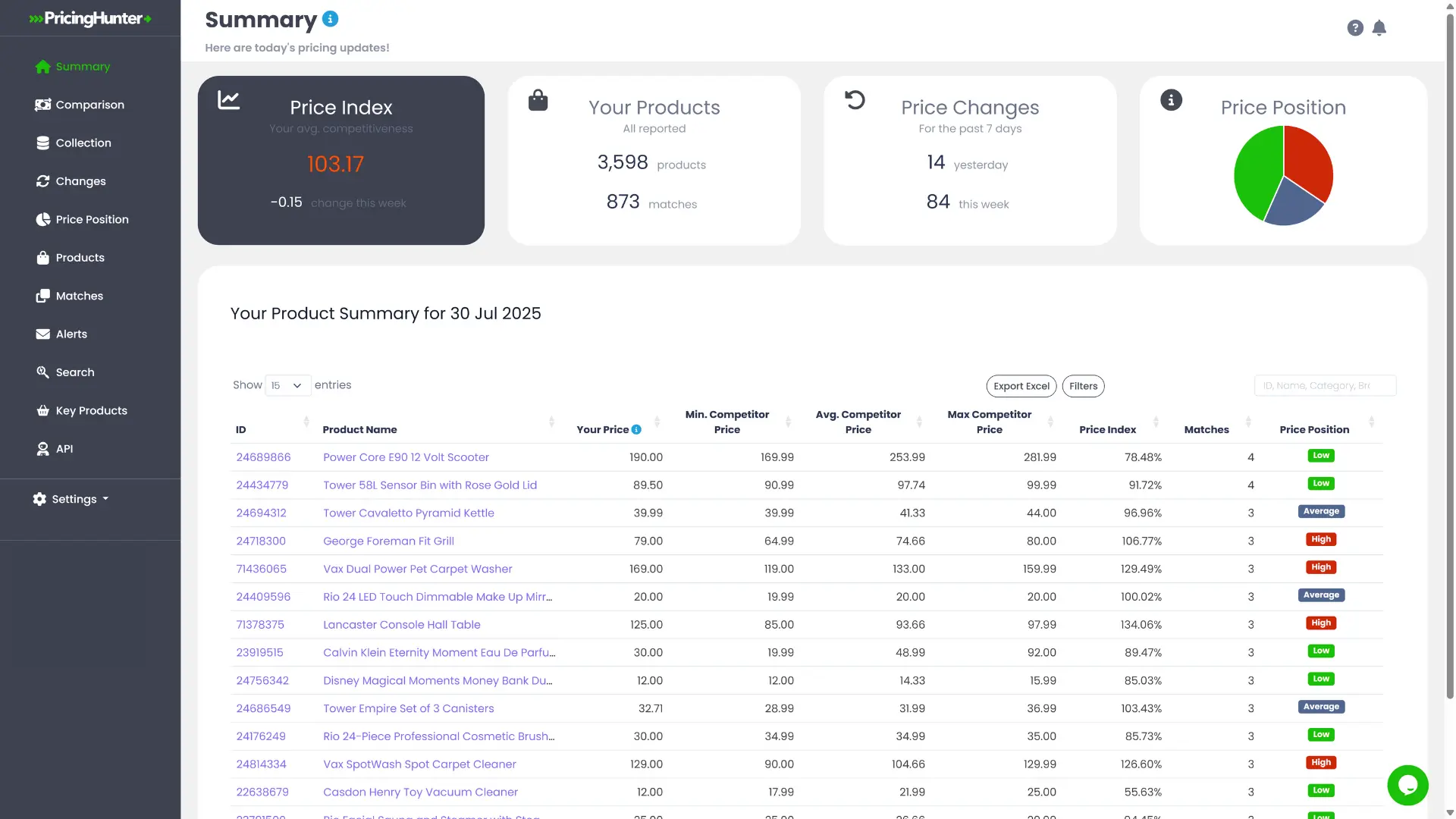Go to Key Products in sidebar
The image size is (1456, 819).
(82, 410)
